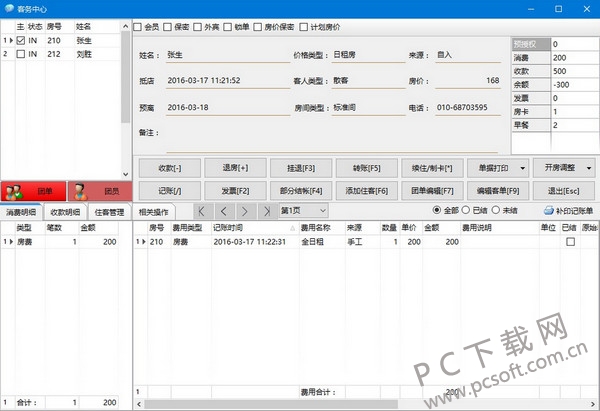Expand the 单据打印 dropdown arrow
This screenshot has width=600, height=411.
coord(523,168)
